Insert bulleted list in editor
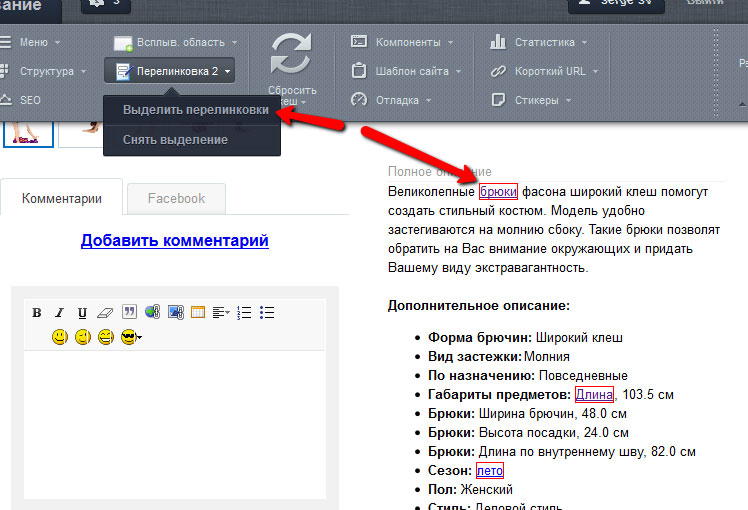Screen dimensions: 748x510 pyautogui.click(x=267, y=312)
